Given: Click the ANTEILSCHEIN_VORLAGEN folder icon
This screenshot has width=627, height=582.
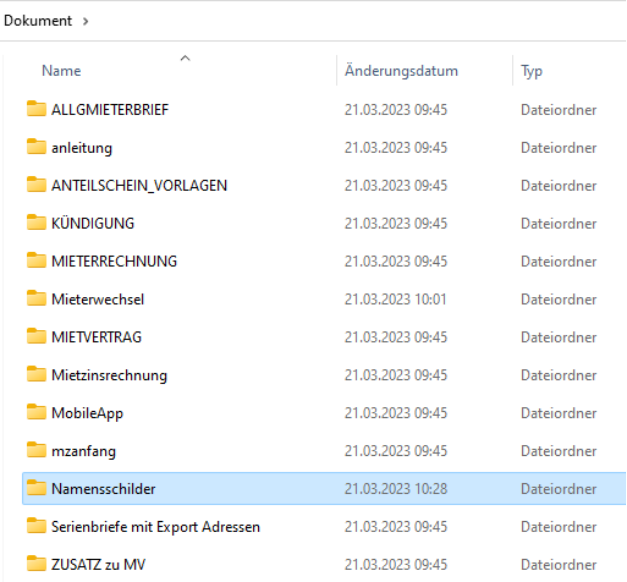Looking at the screenshot, I should 36,184.
